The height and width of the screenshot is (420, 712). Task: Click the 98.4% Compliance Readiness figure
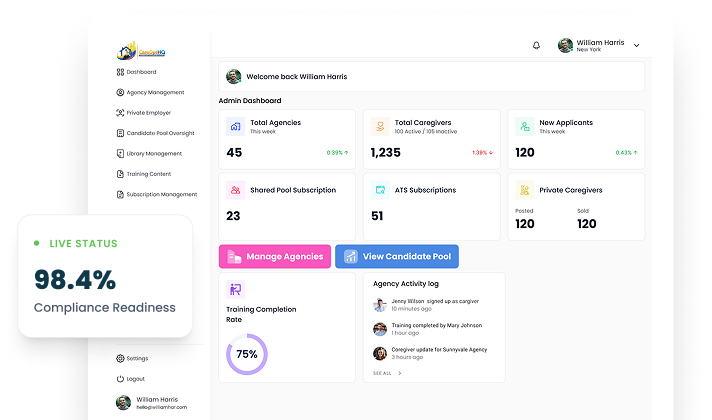(x=75, y=279)
